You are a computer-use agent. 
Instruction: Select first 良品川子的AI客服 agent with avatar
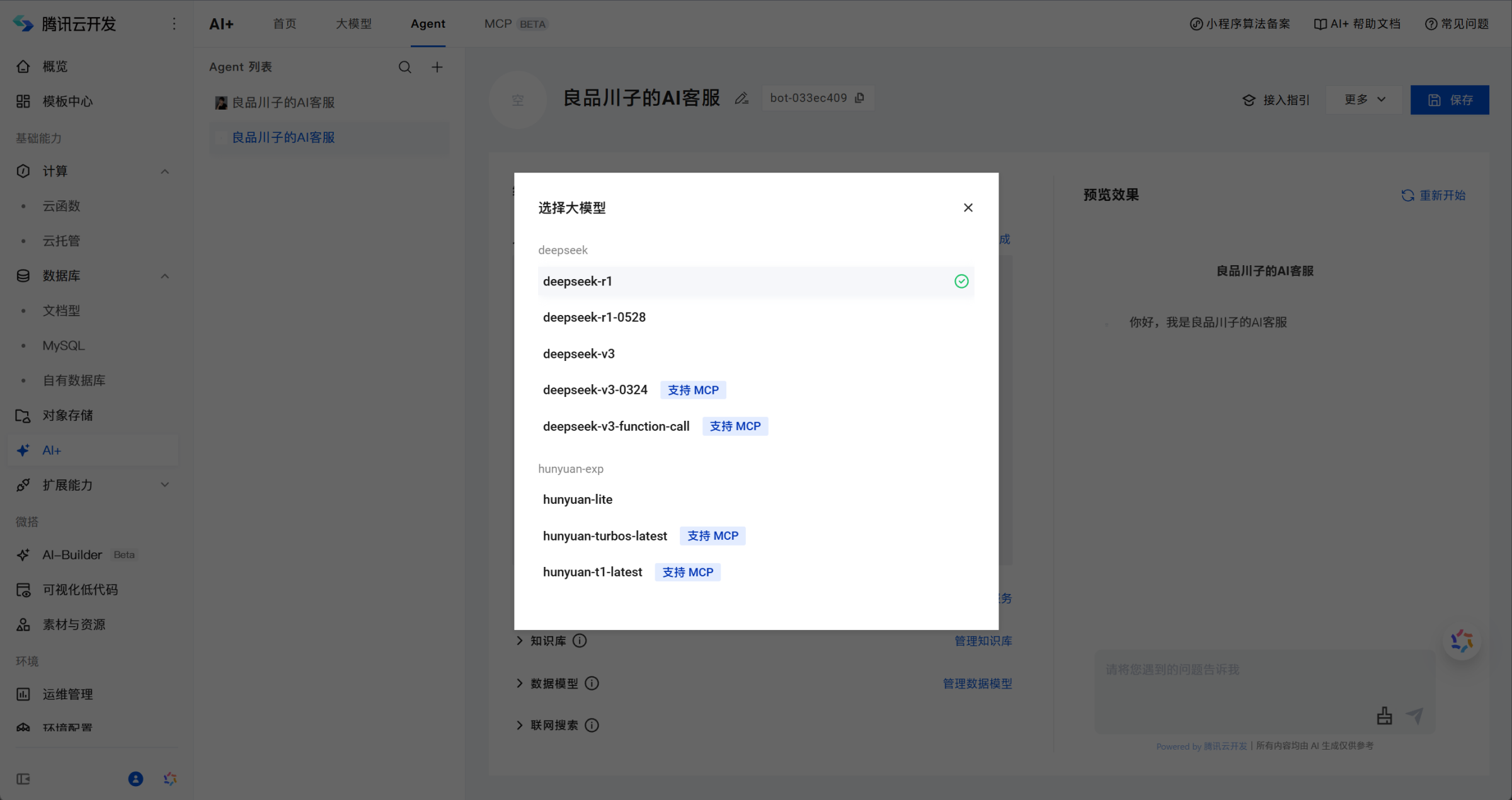tap(329, 102)
